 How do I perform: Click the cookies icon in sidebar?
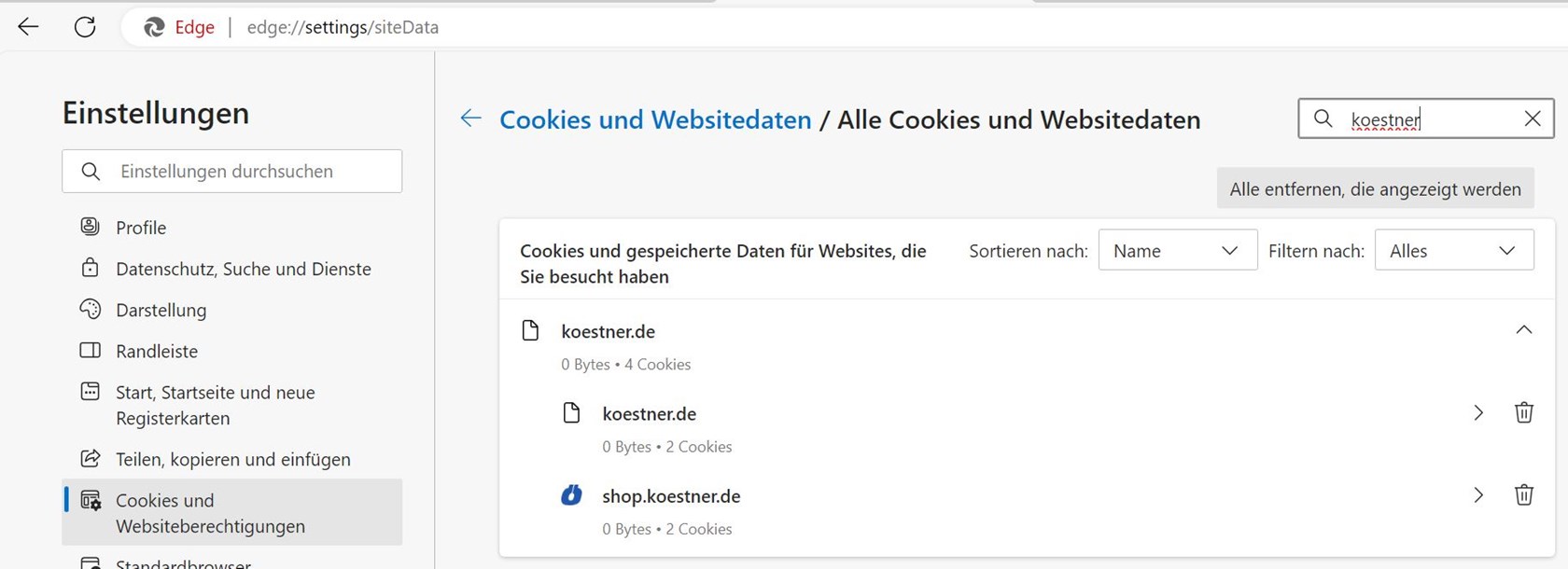[91, 500]
